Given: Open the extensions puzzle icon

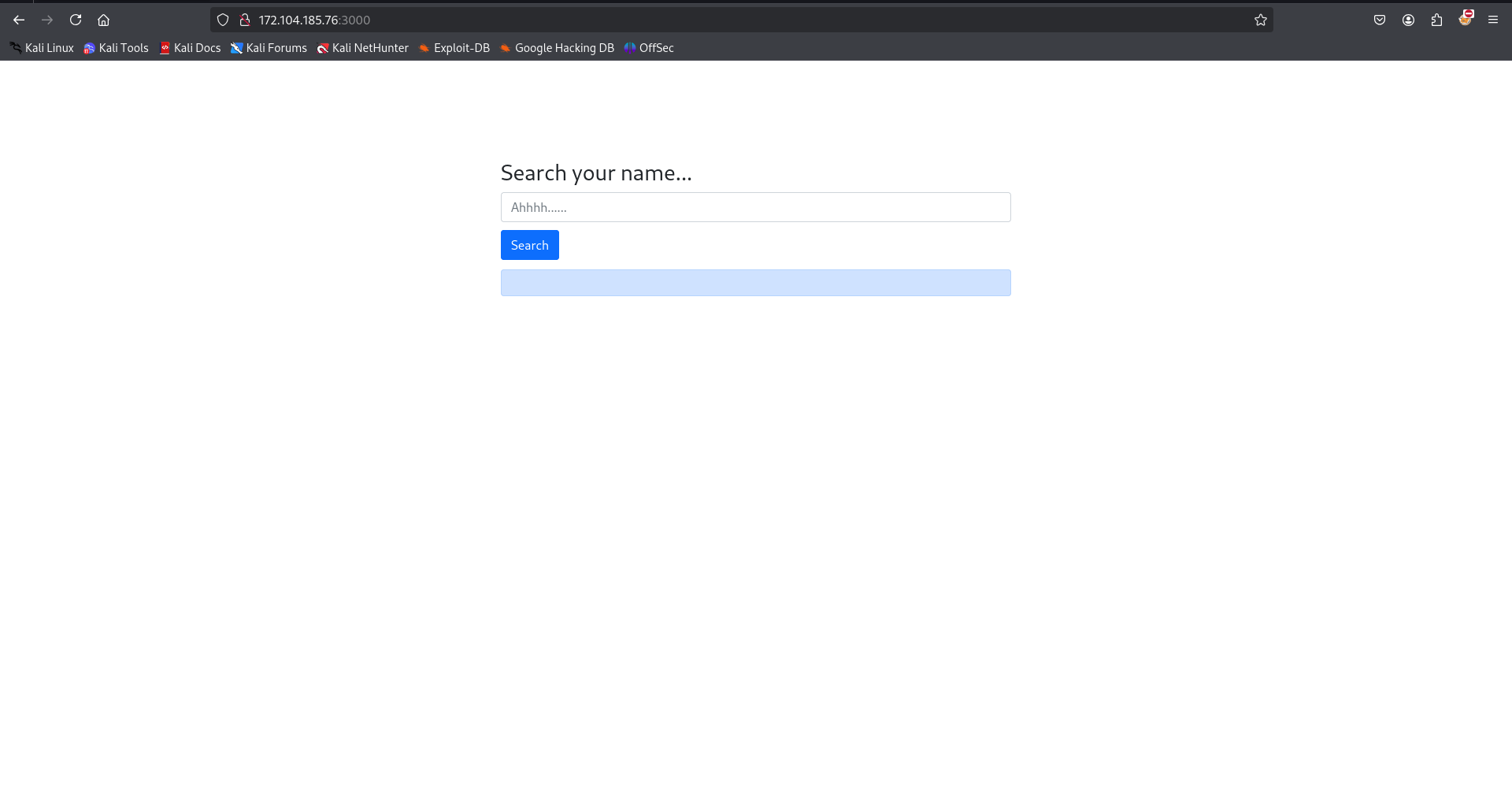Looking at the screenshot, I should coord(1436,20).
